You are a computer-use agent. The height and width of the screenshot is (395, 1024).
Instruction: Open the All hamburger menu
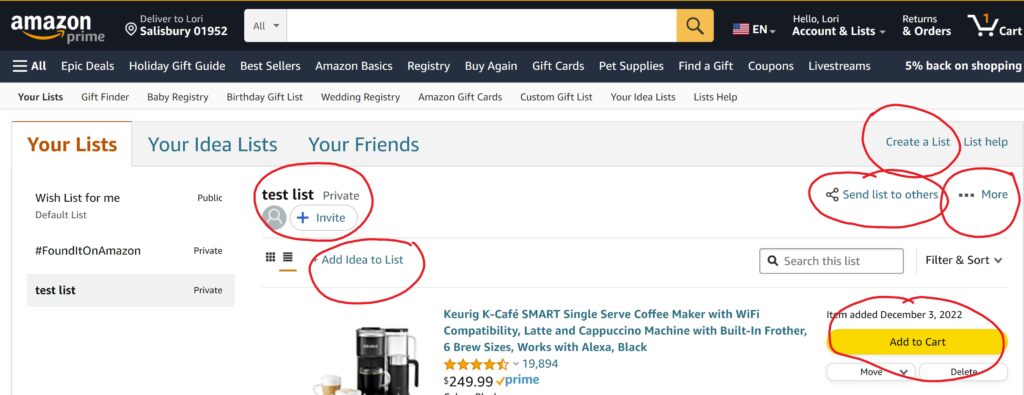pyautogui.click(x=29, y=66)
